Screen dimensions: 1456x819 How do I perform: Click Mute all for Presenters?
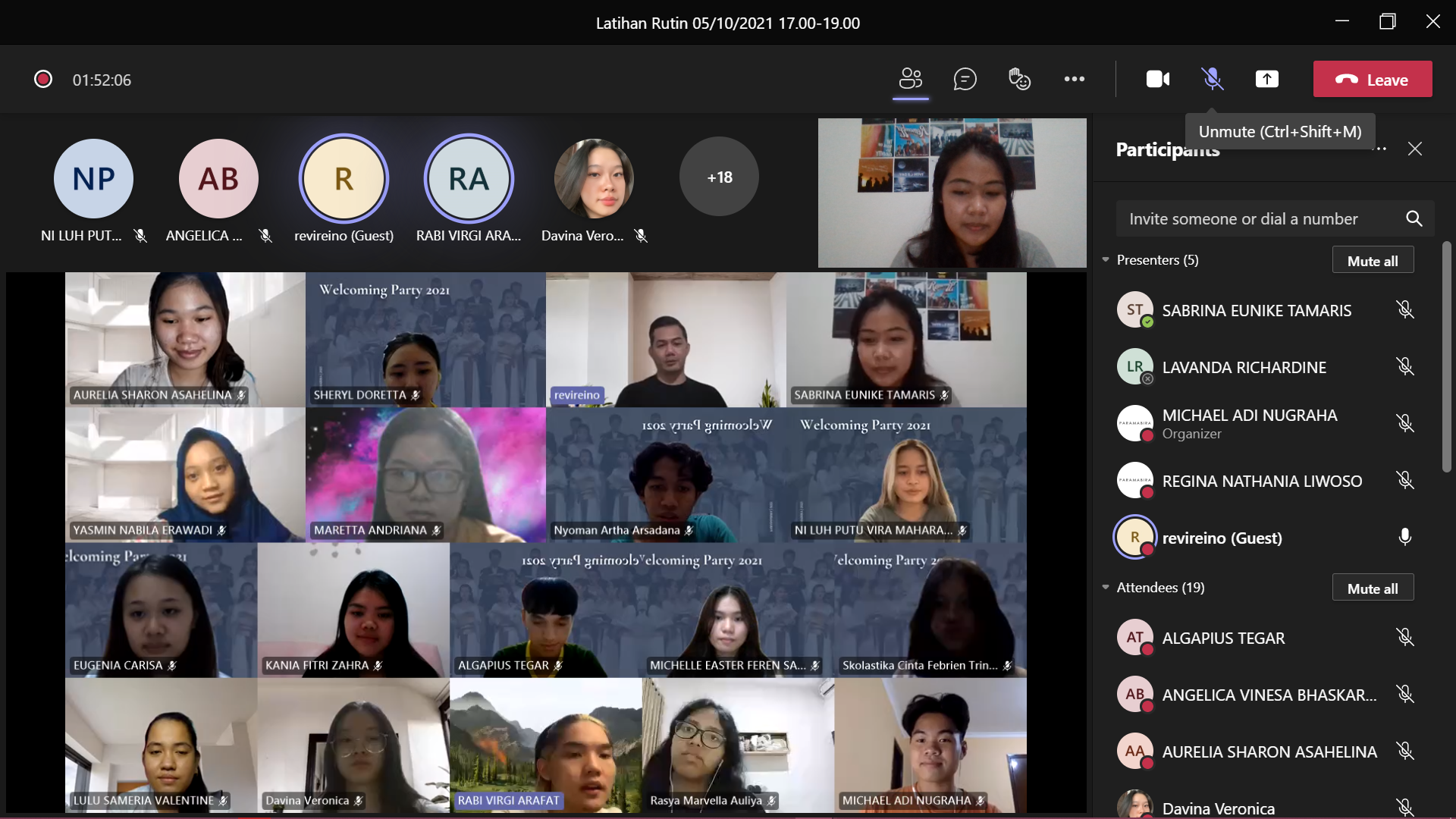[1372, 260]
